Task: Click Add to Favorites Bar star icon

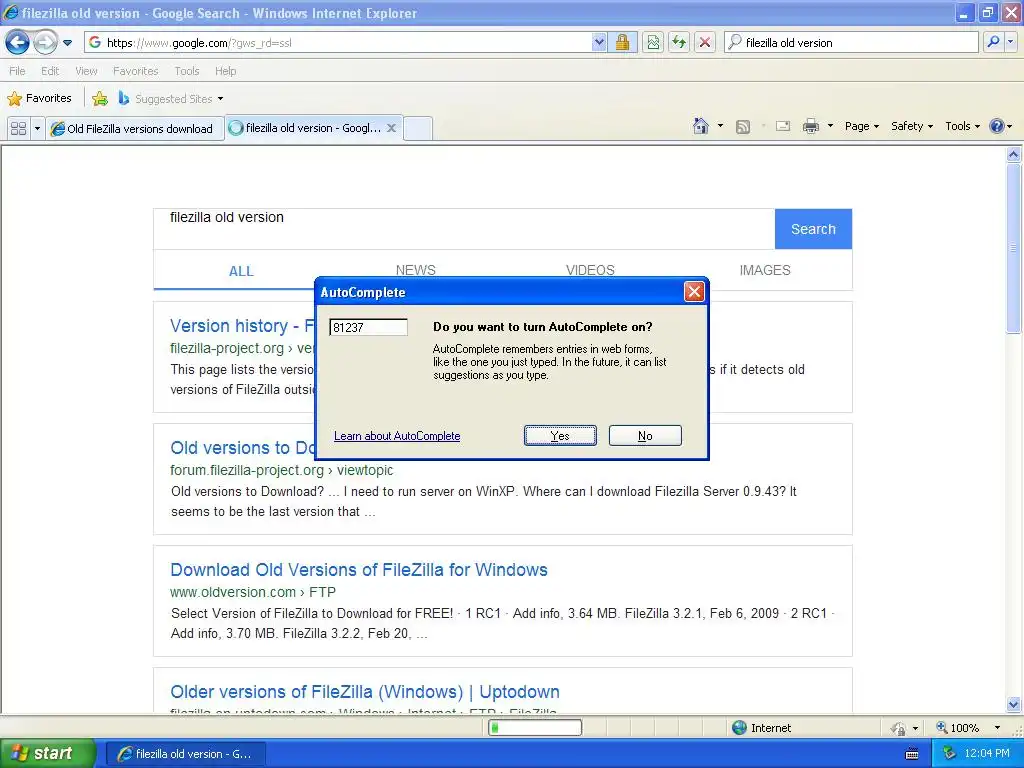Action: pos(100,99)
